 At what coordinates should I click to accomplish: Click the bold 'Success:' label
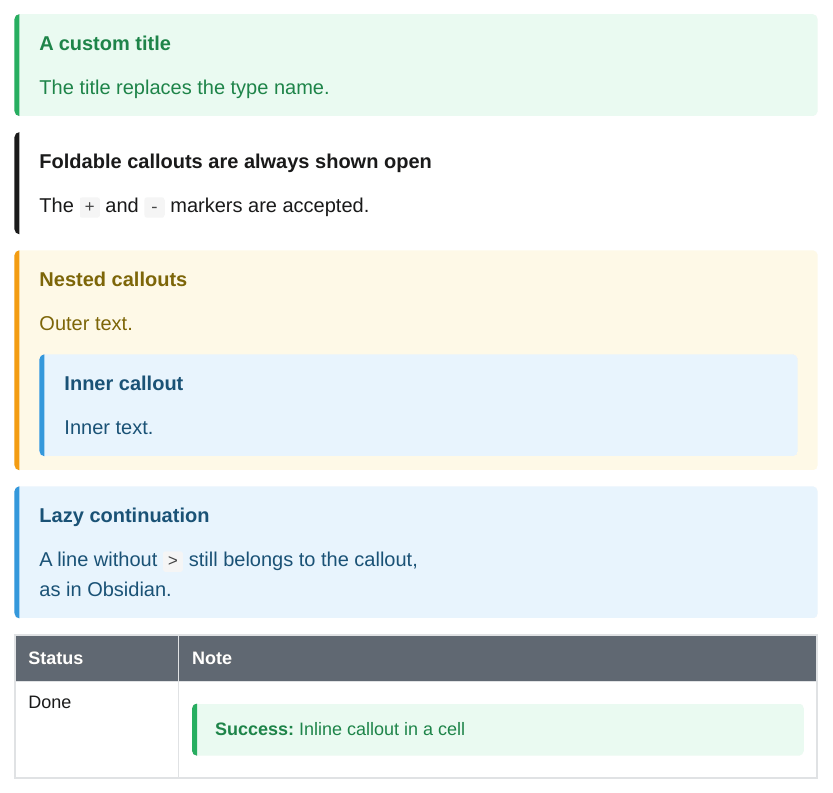coord(254,729)
